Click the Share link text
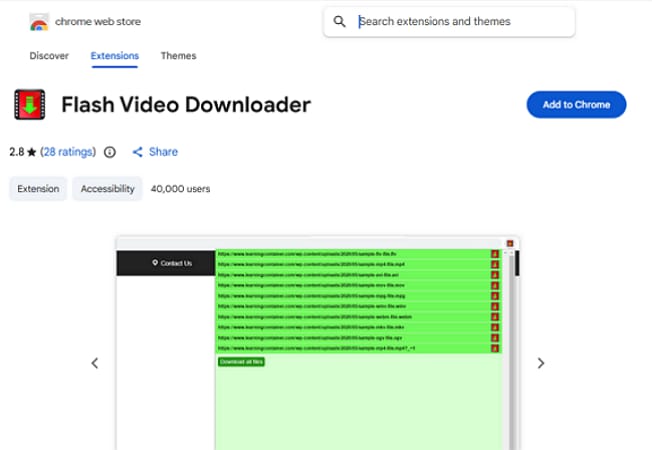The image size is (652, 450). coord(163,152)
